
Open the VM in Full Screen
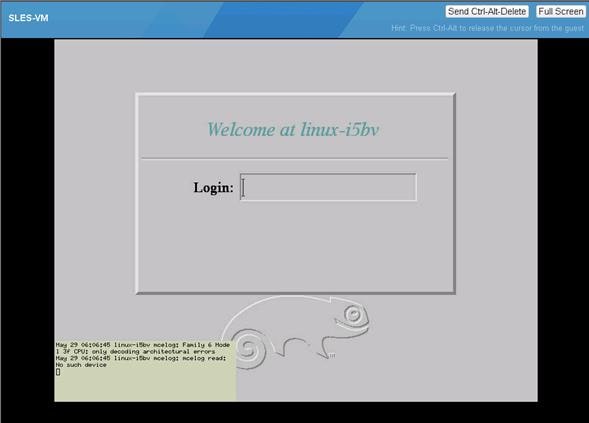tap(560, 12)
